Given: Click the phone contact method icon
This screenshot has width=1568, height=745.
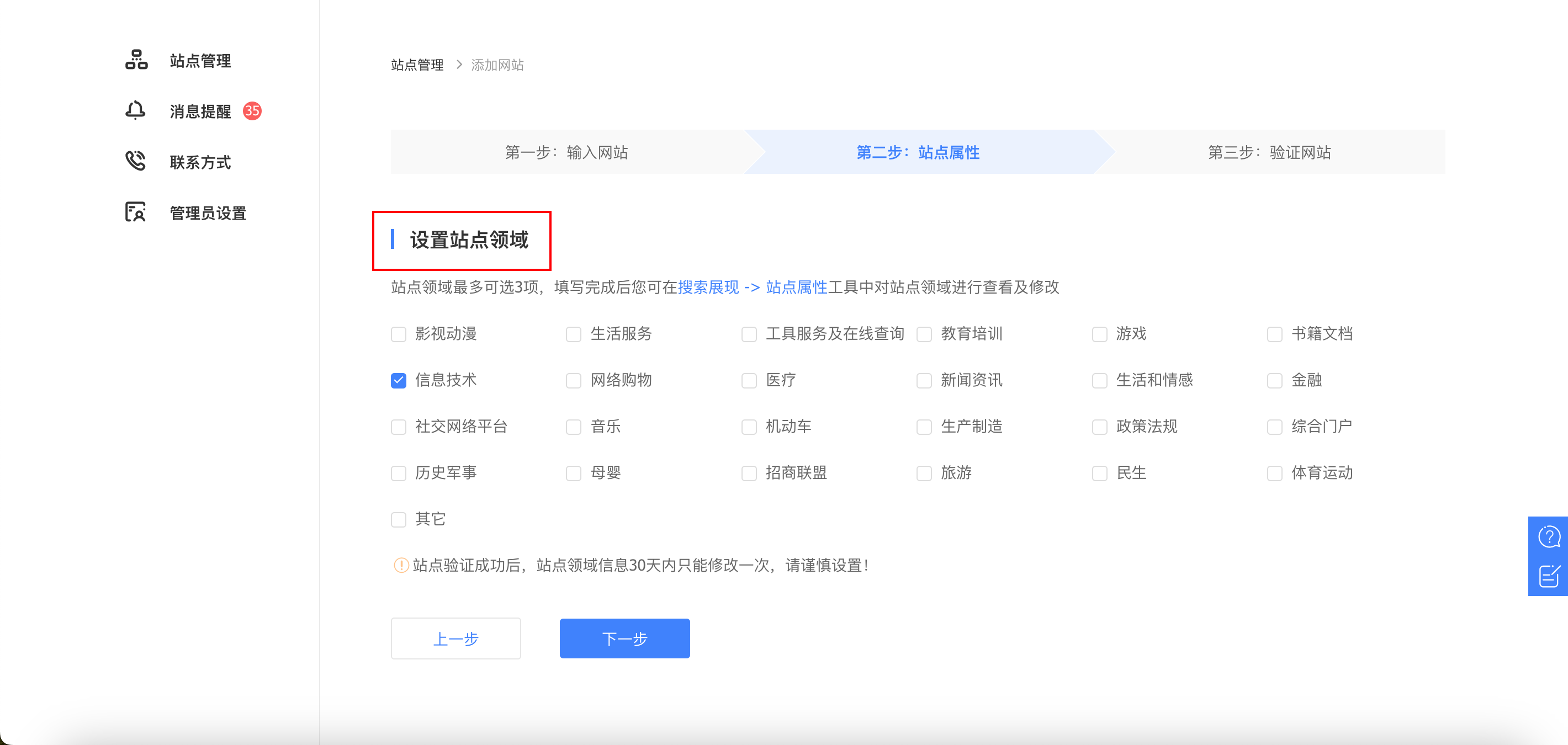Looking at the screenshot, I should tap(135, 161).
